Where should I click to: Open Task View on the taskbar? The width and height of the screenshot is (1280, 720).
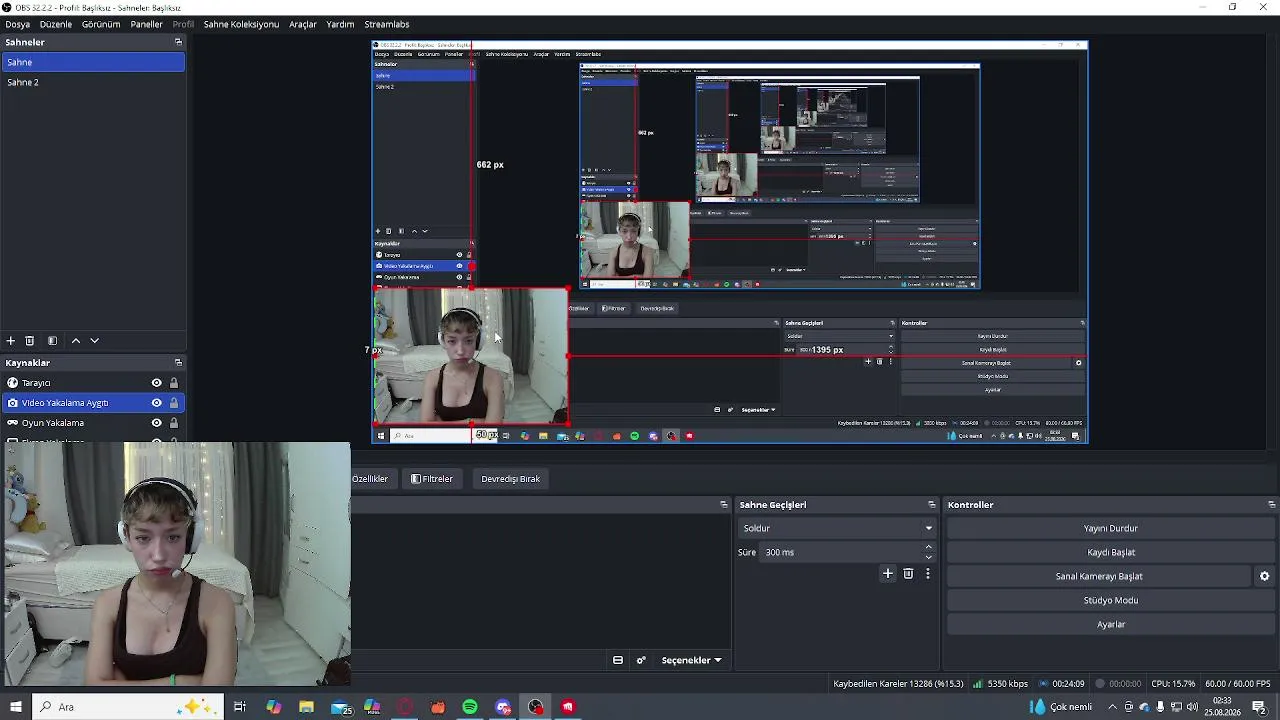pyautogui.click(x=240, y=707)
